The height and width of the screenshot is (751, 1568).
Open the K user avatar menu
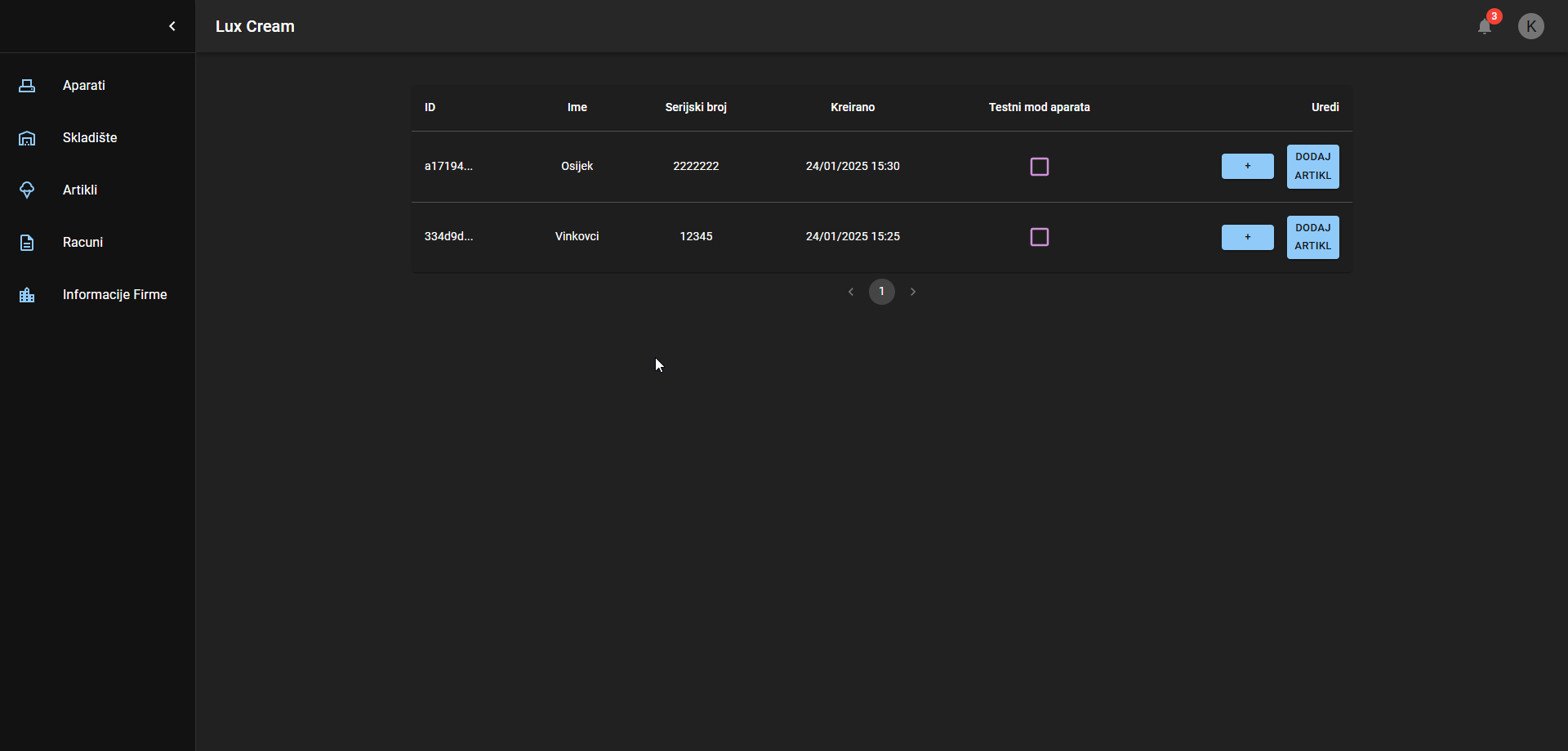1531,26
